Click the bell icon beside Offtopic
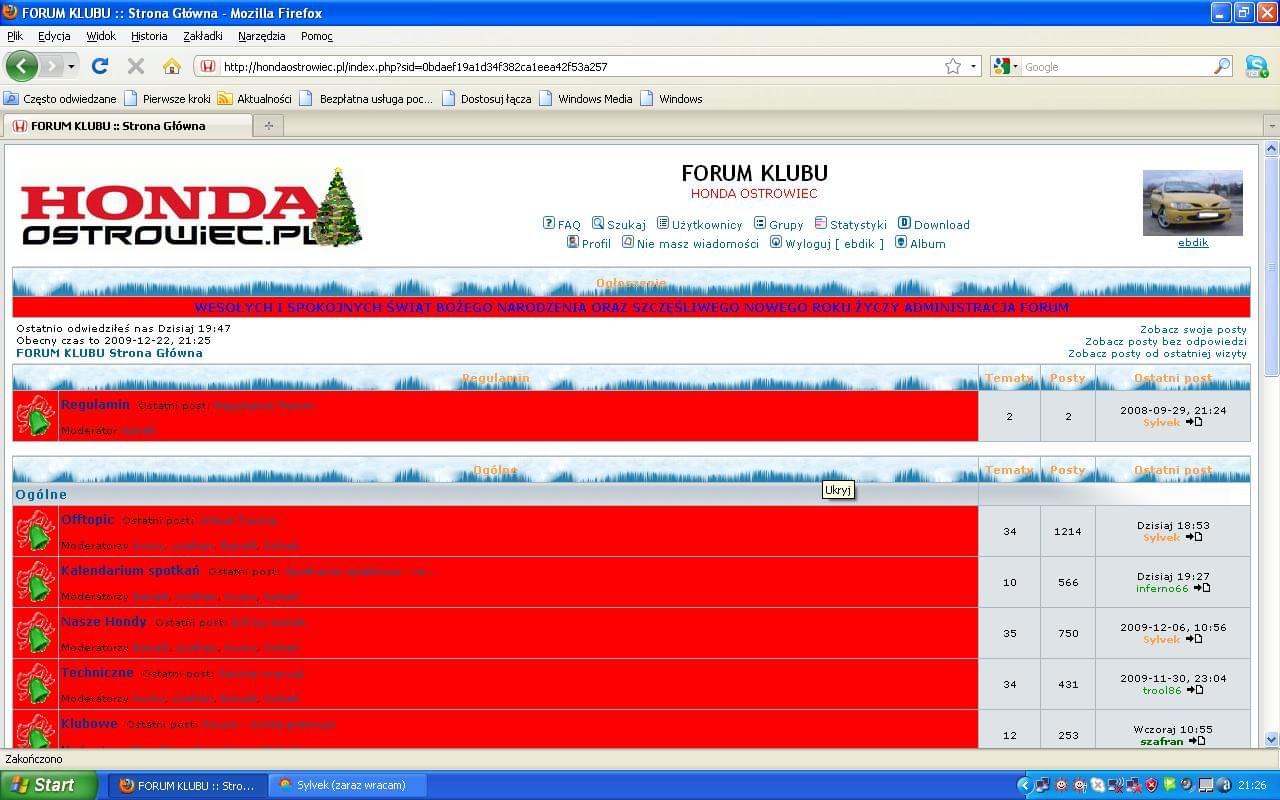 pyautogui.click(x=36, y=531)
